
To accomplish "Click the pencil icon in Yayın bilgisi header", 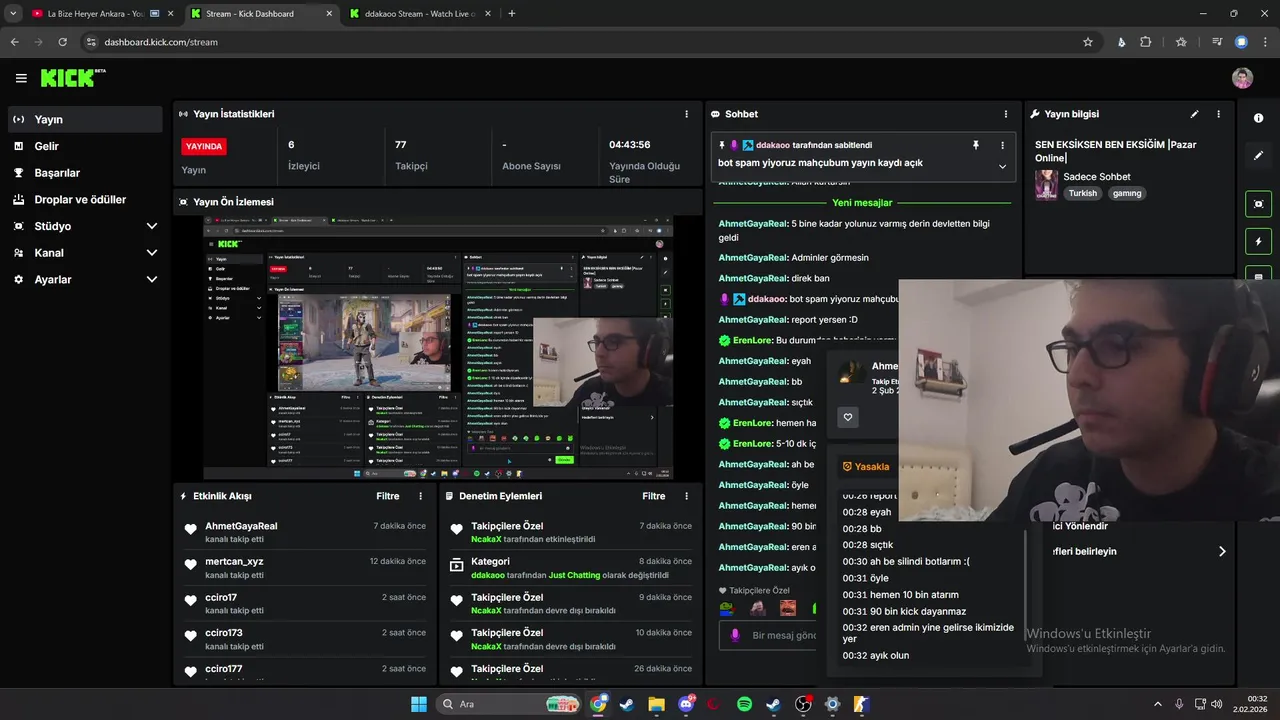I will 1194,114.
